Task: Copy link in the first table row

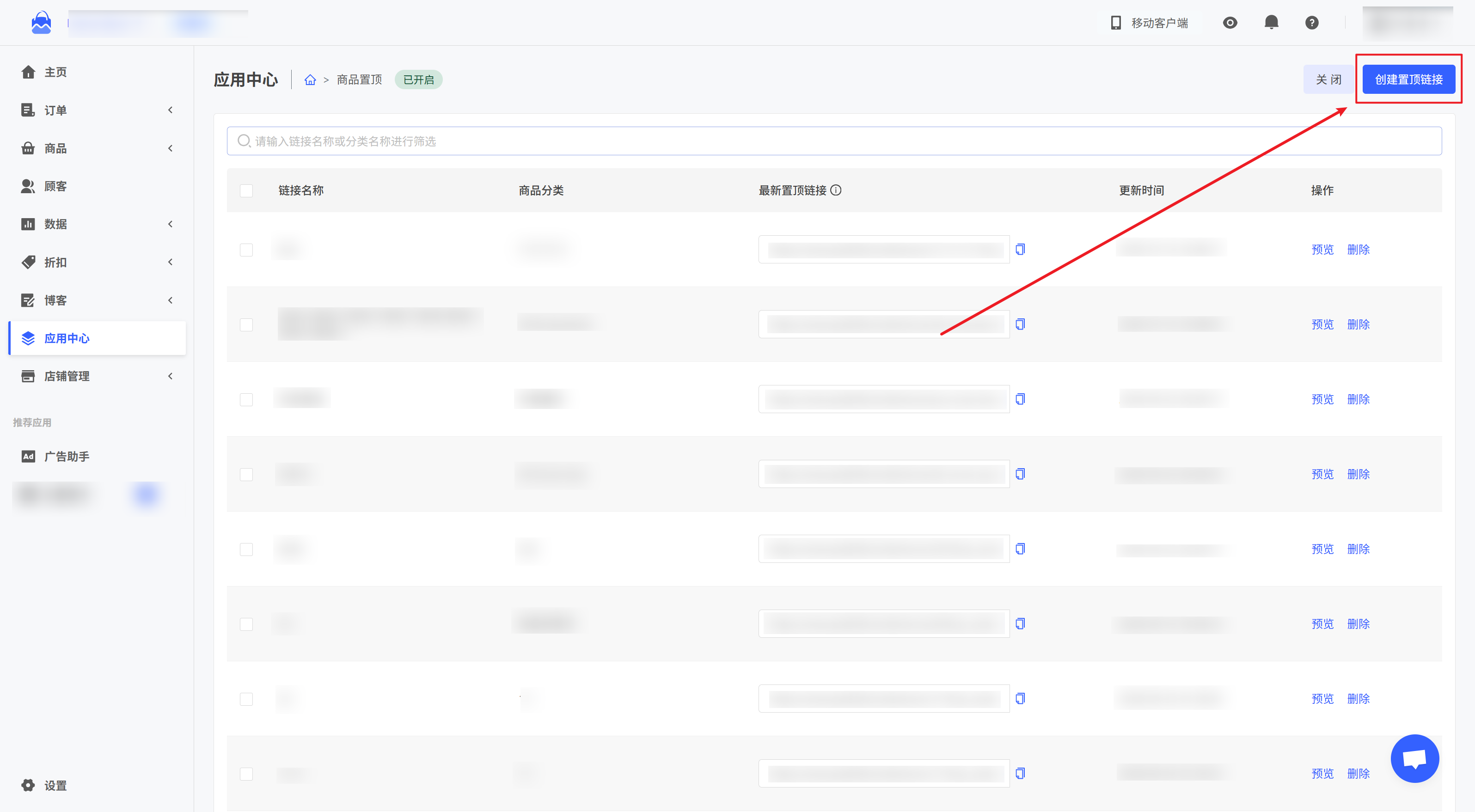Action: 1020,249
